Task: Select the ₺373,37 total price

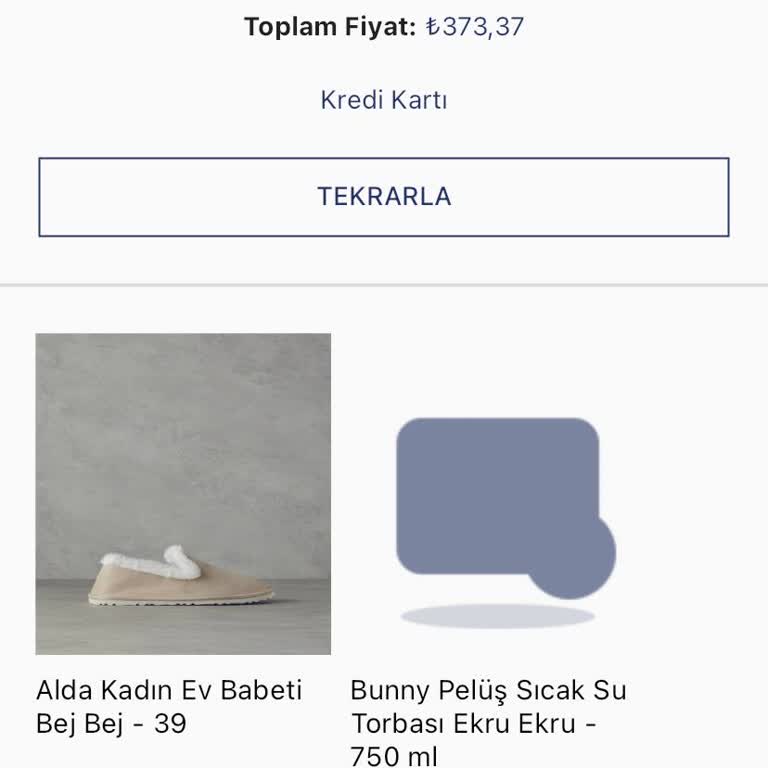Action: [474, 27]
